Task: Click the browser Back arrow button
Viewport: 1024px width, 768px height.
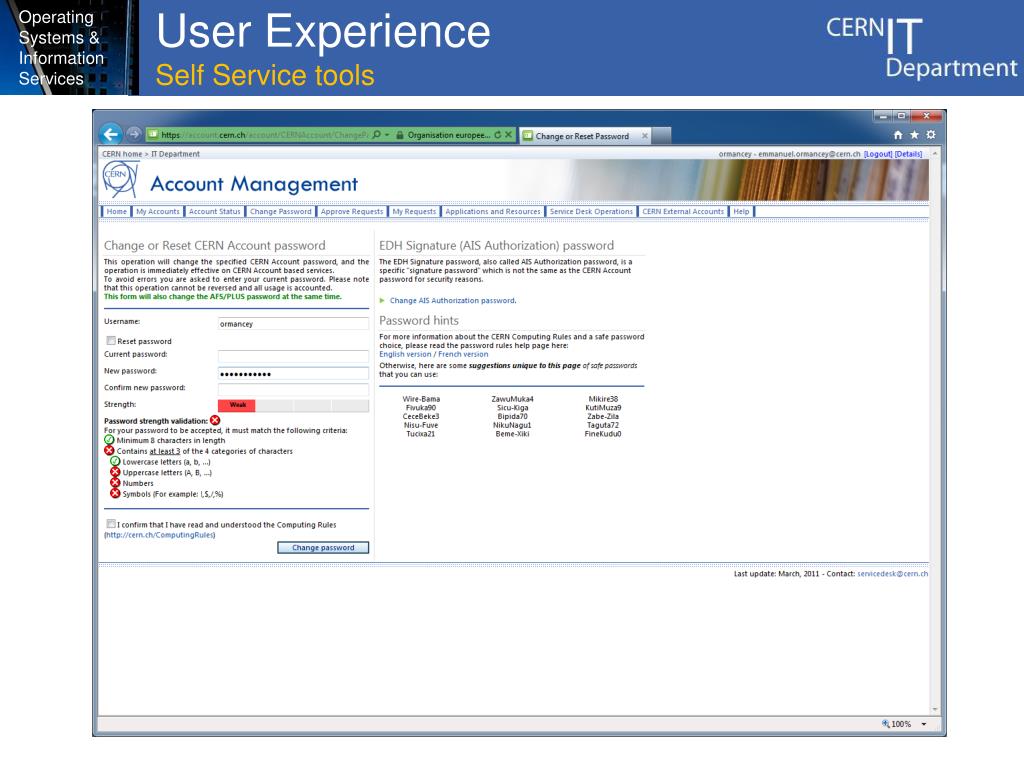Action: [x=111, y=135]
